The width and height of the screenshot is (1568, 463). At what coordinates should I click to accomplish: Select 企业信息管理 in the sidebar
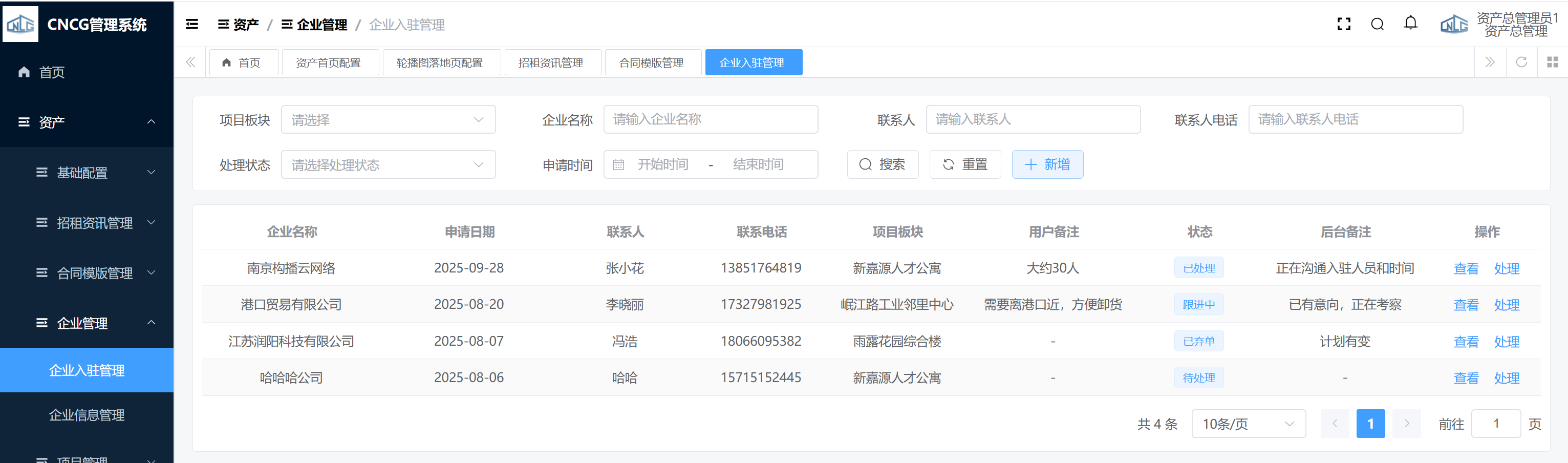87,415
